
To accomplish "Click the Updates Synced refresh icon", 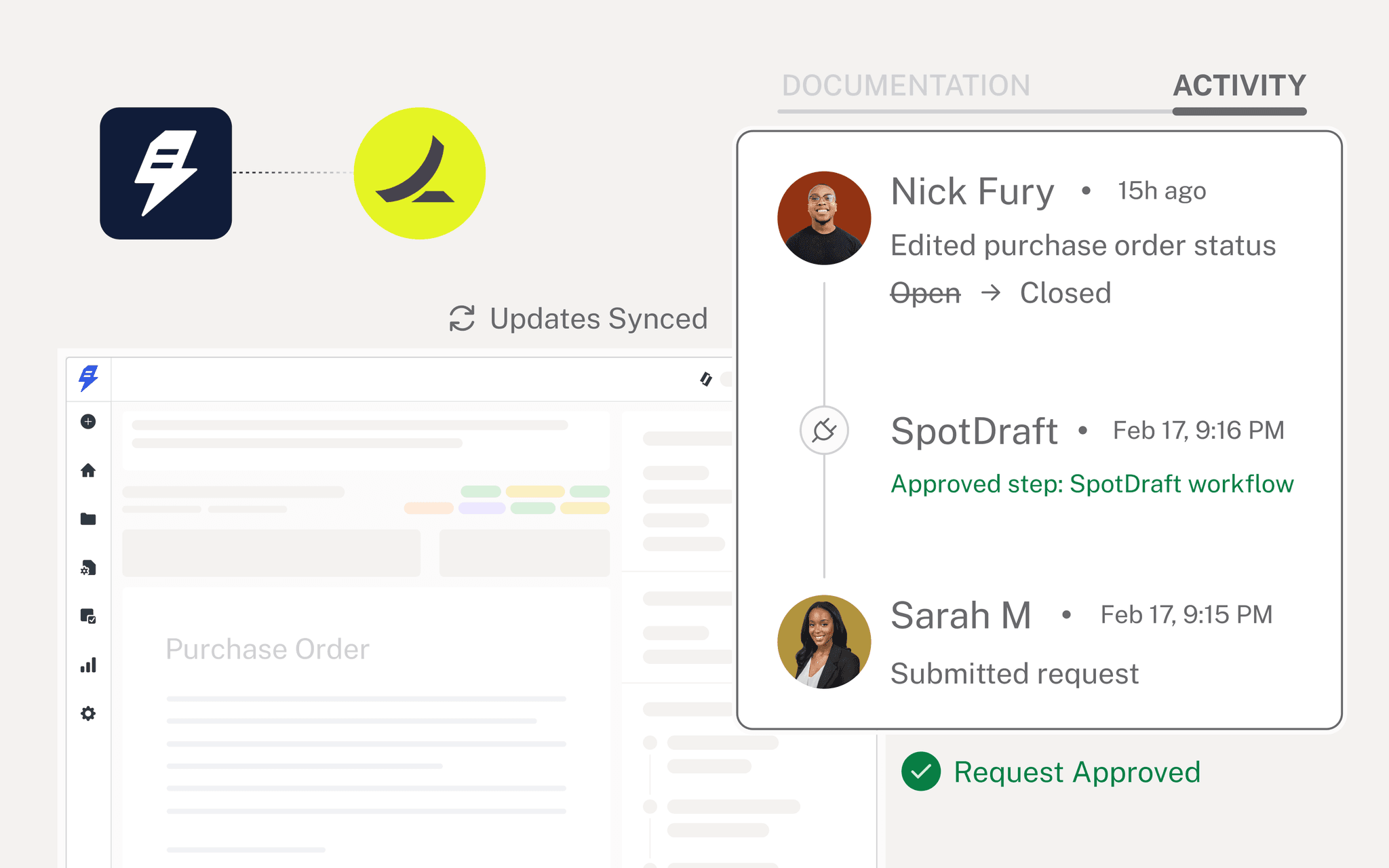I will (x=462, y=318).
